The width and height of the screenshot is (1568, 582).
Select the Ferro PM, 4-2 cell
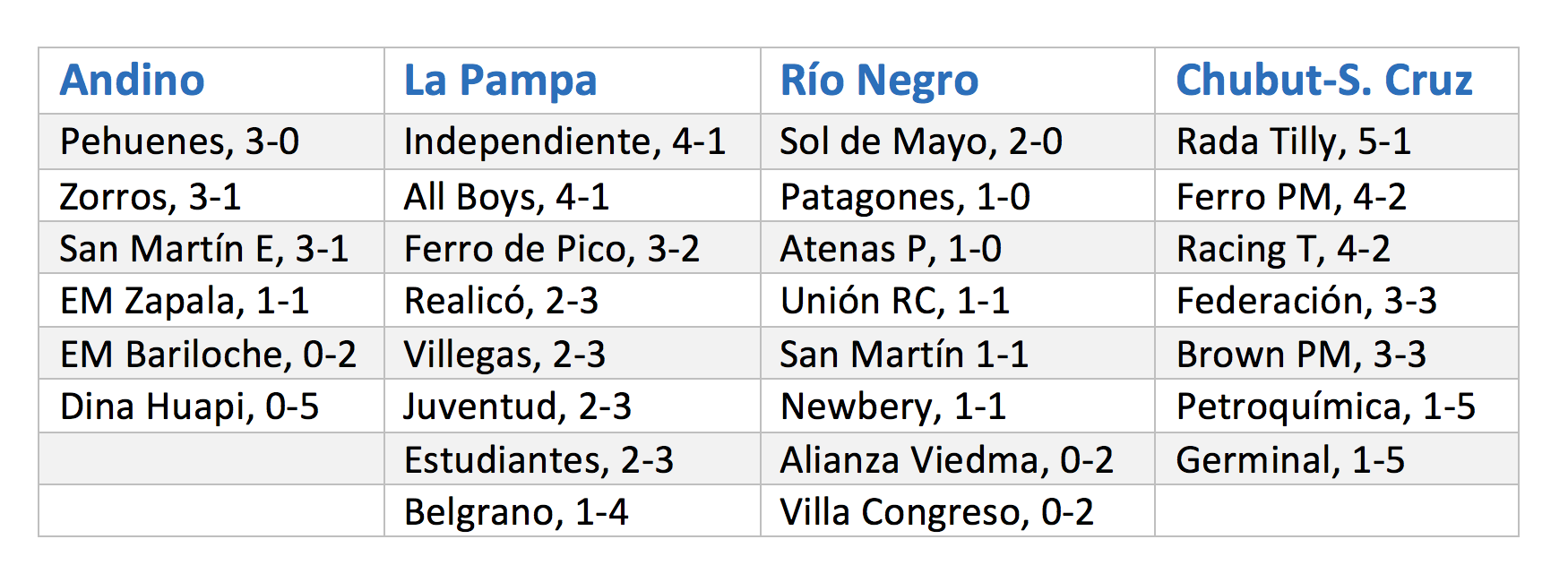pyautogui.click(x=1337, y=195)
